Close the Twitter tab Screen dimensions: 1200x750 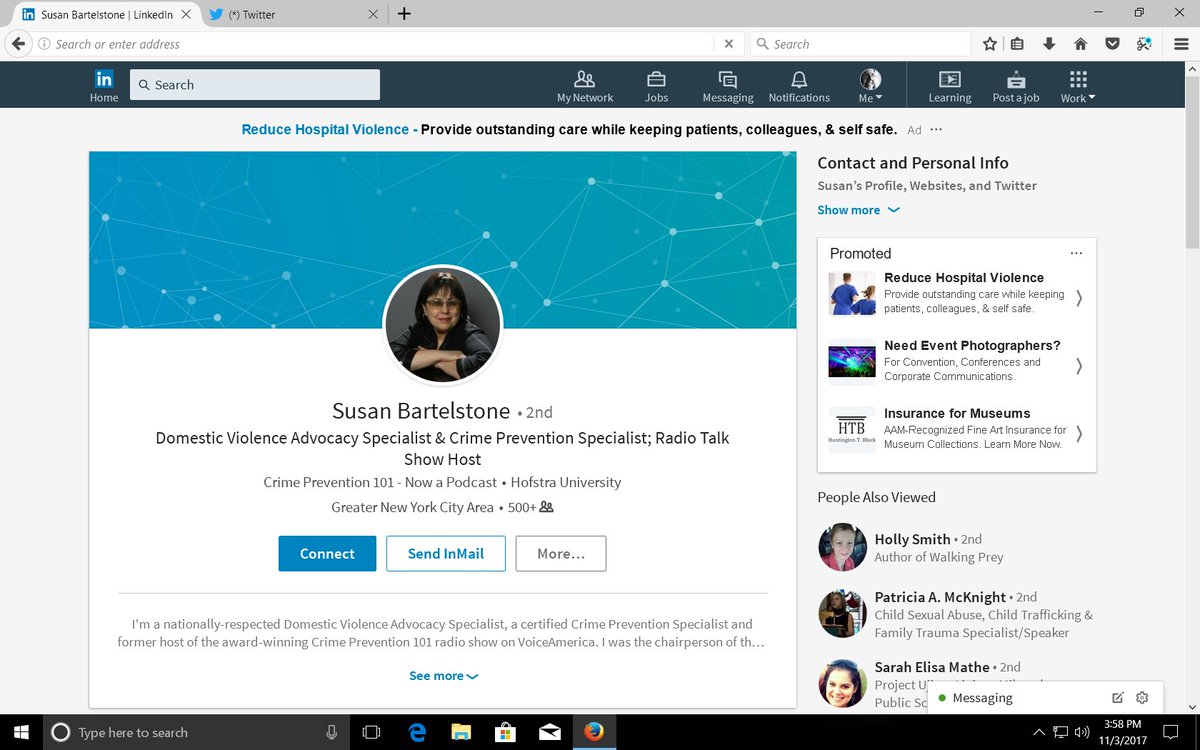[373, 14]
